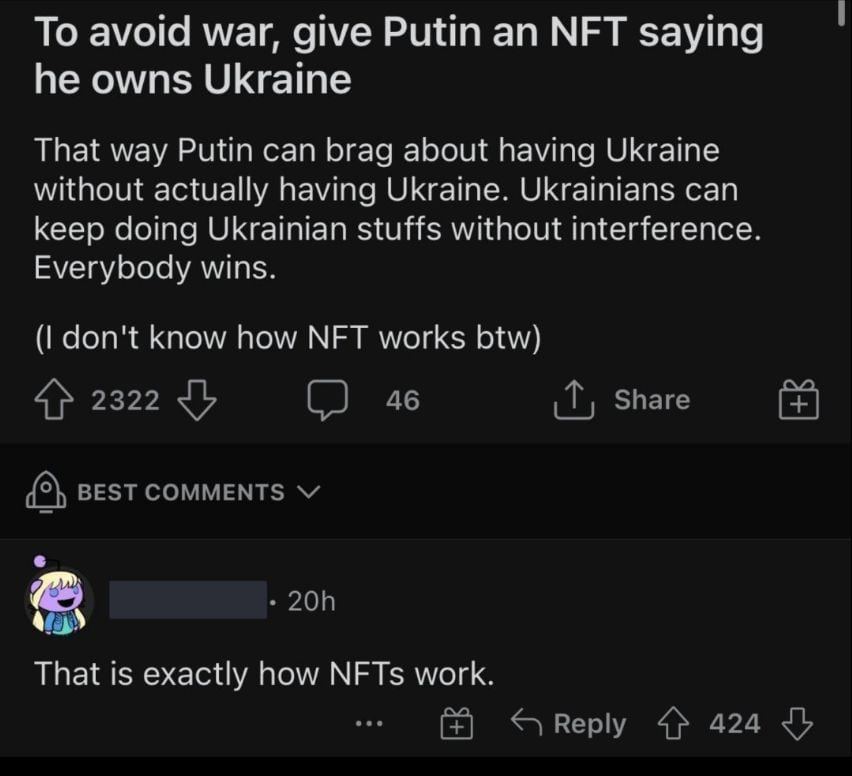This screenshot has height=776, width=852.
Task: Downvote the Putin NFT post
Action: click(x=197, y=400)
